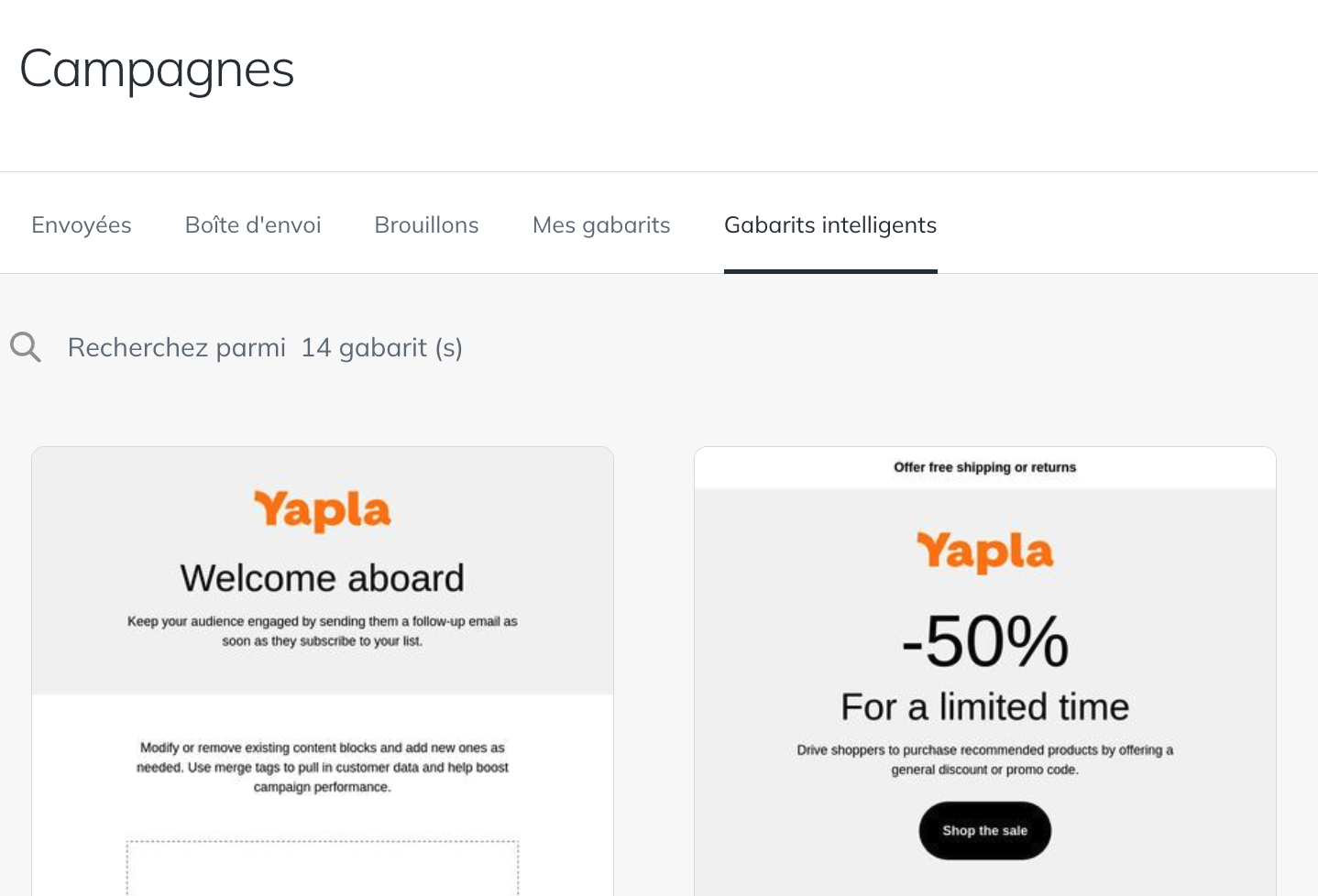
Task: Go to the Brouillons tab
Action: pos(427,225)
